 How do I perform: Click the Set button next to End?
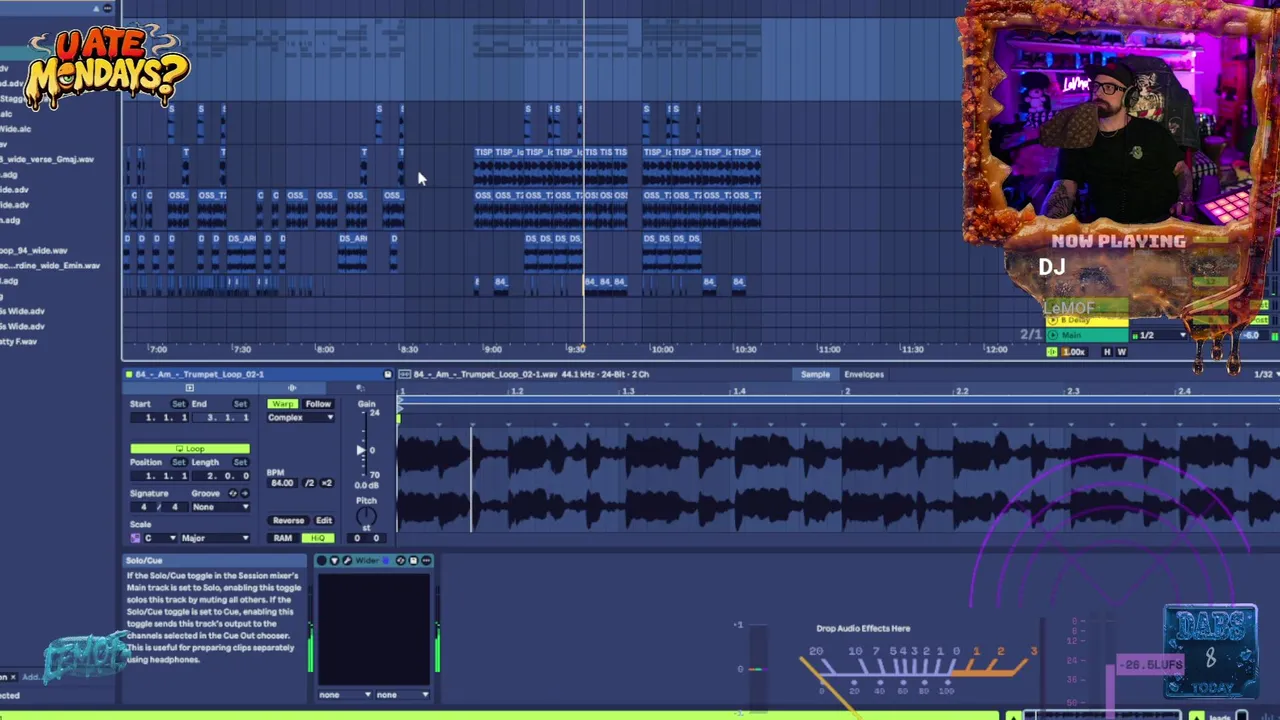(x=240, y=404)
